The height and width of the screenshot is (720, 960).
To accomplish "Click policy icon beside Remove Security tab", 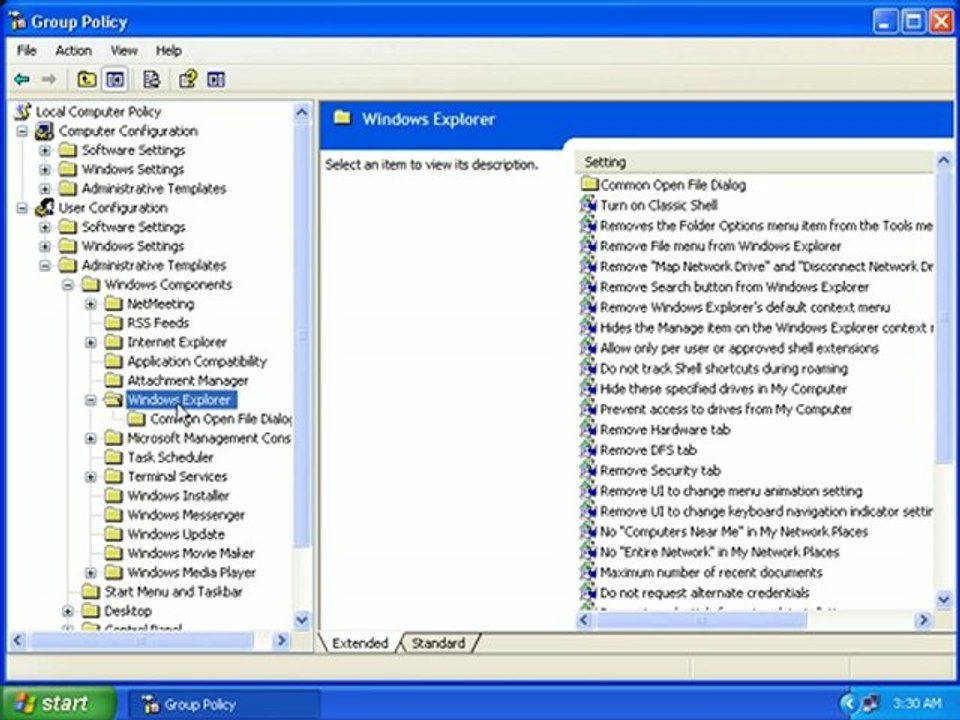I will tap(588, 470).
